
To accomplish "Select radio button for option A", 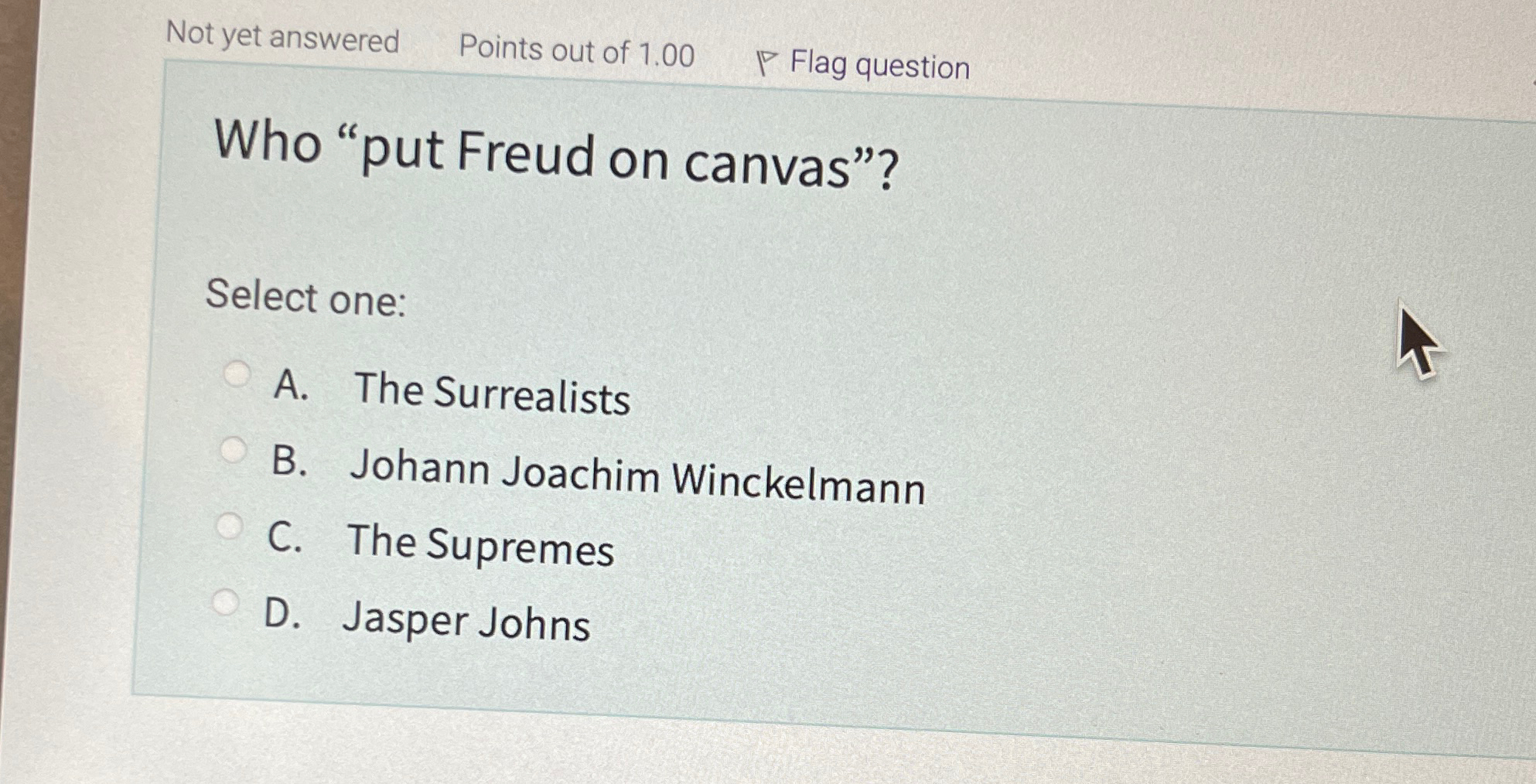I will click(x=237, y=374).
